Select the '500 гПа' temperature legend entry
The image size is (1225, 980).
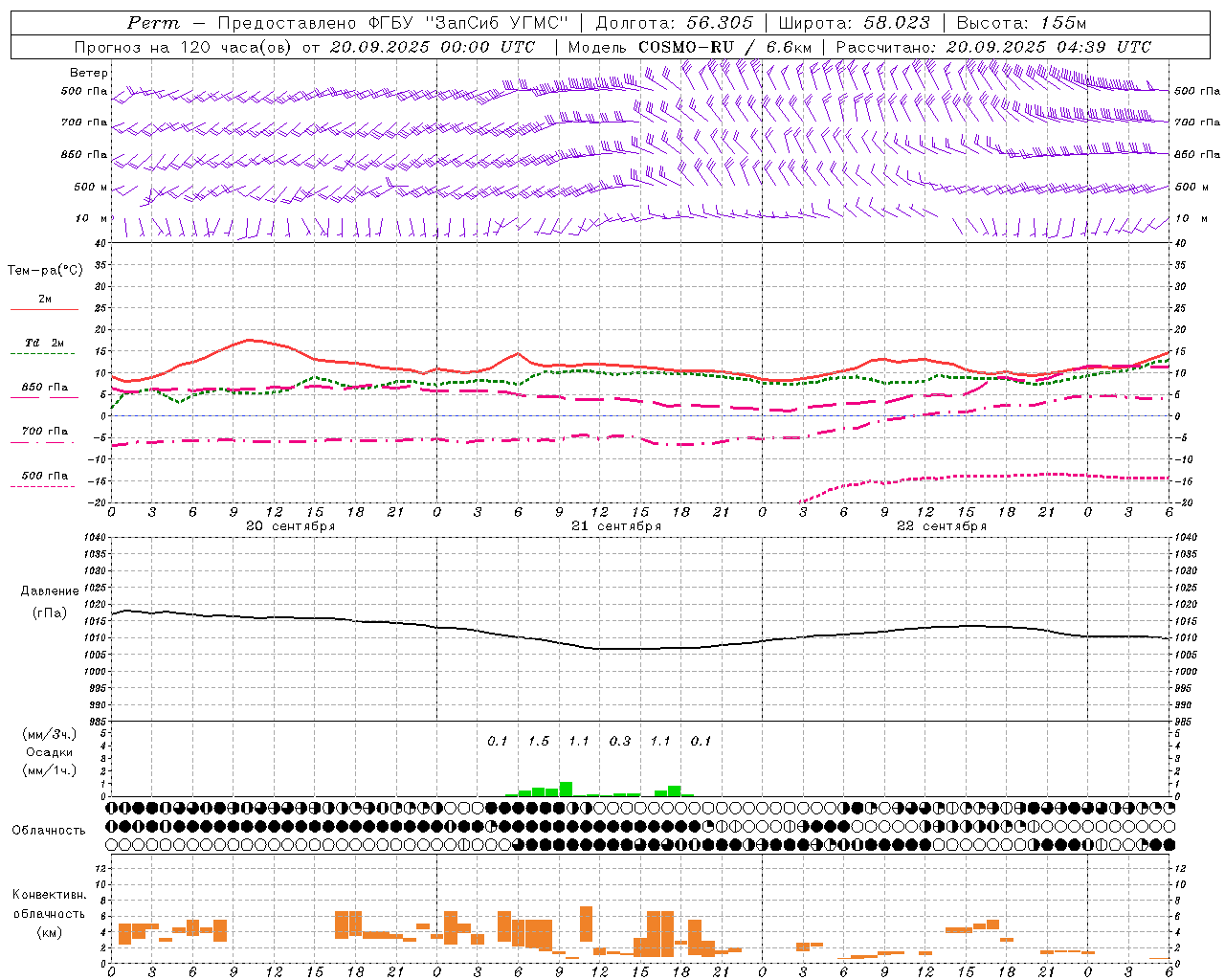[45, 476]
